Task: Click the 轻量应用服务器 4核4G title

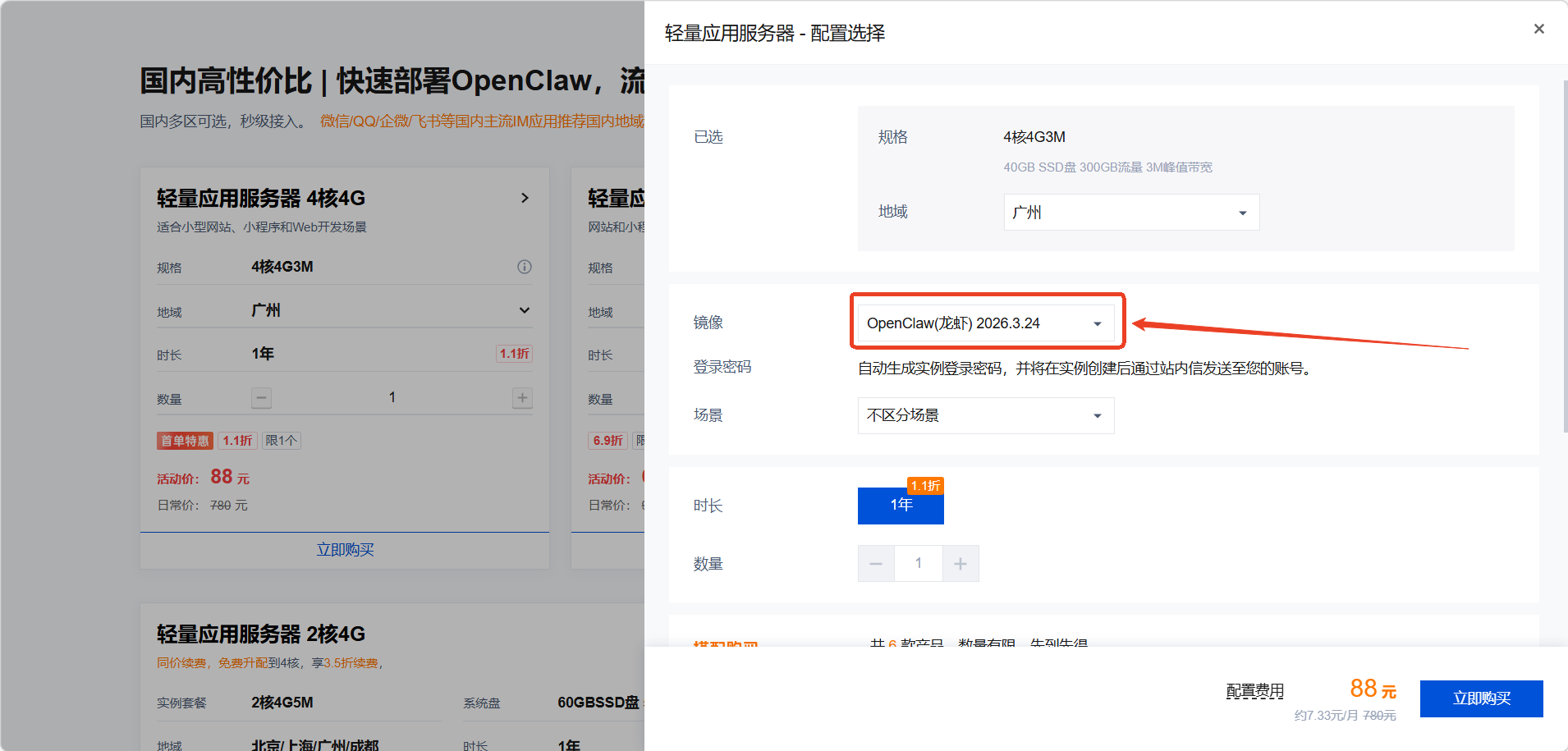Action: click(x=261, y=199)
